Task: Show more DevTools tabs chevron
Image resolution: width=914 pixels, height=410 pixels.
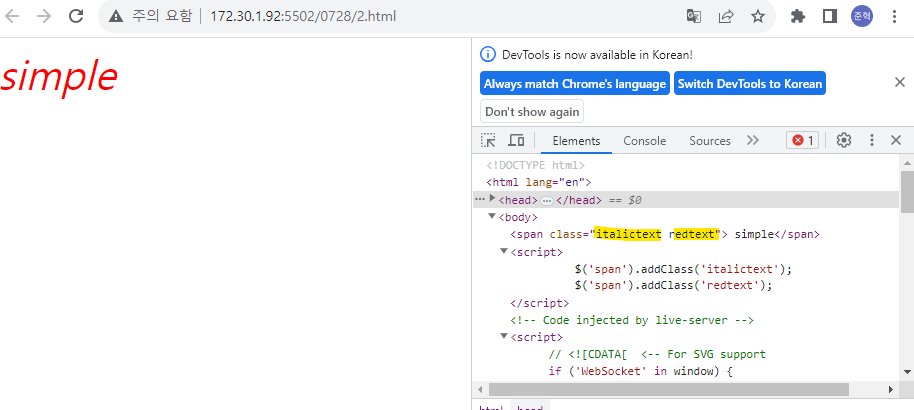Action: coord(753,141)
